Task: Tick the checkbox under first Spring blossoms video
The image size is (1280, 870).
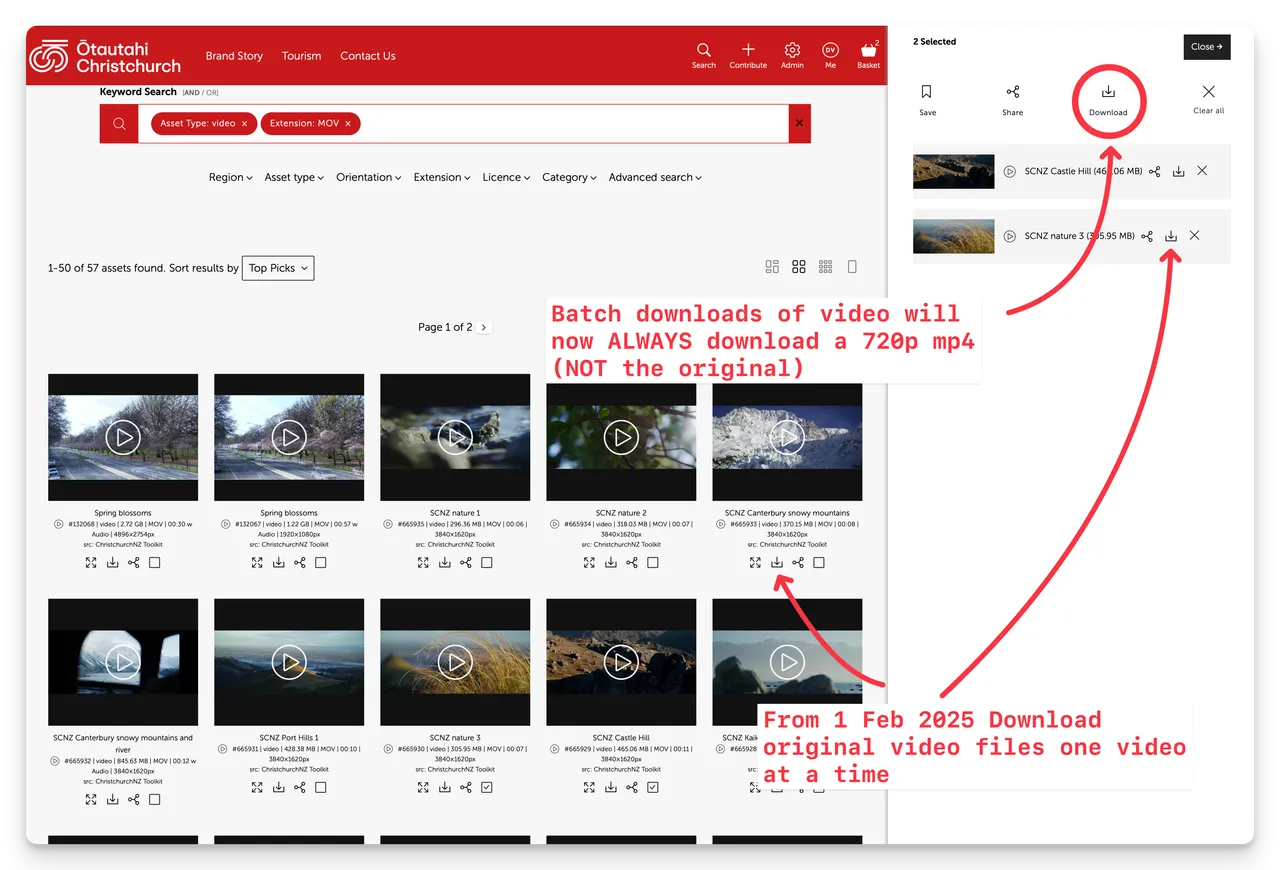Action: [155, 563]
